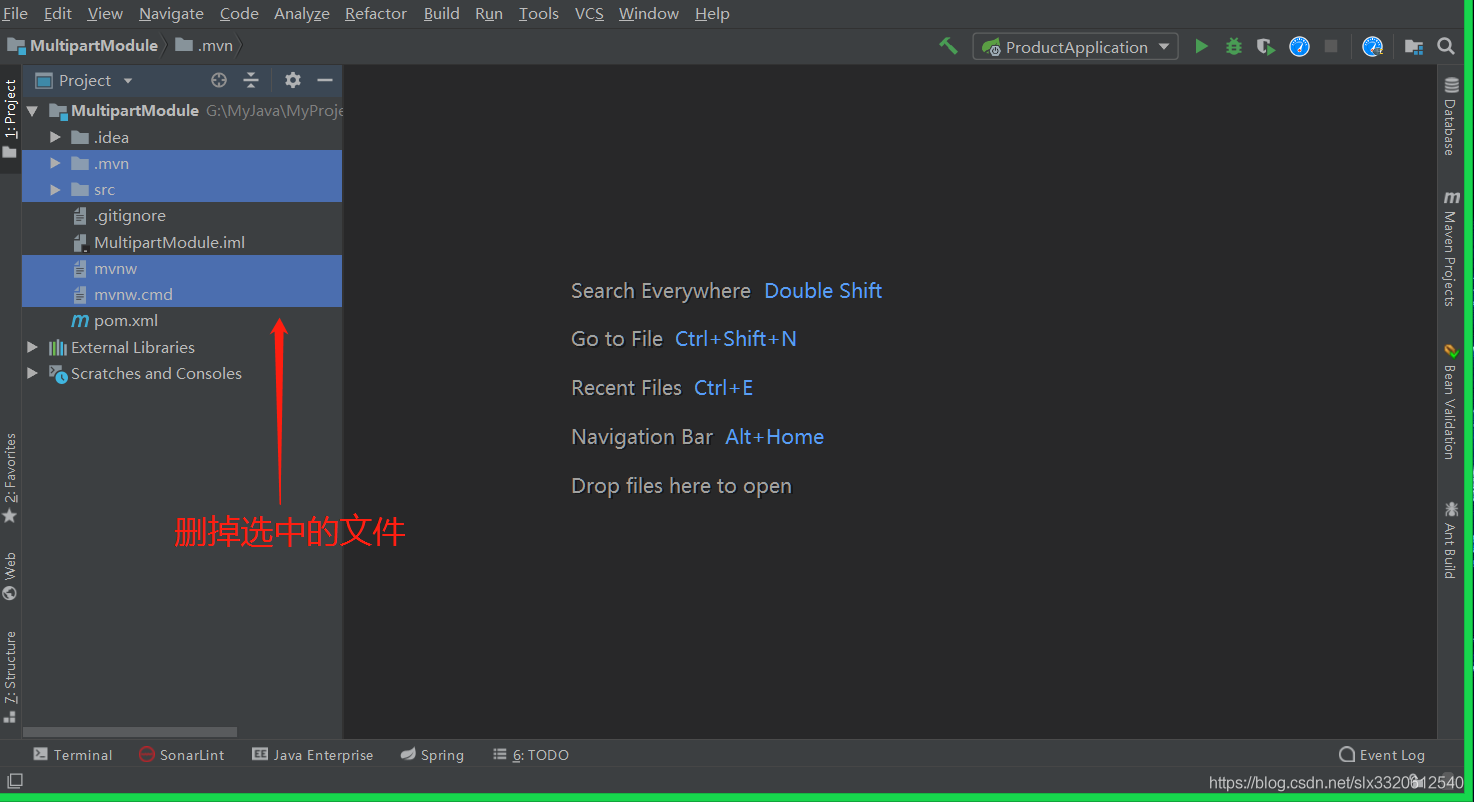Open the VCS menu
Viewport: 1474px width, 802px height.
589,14
